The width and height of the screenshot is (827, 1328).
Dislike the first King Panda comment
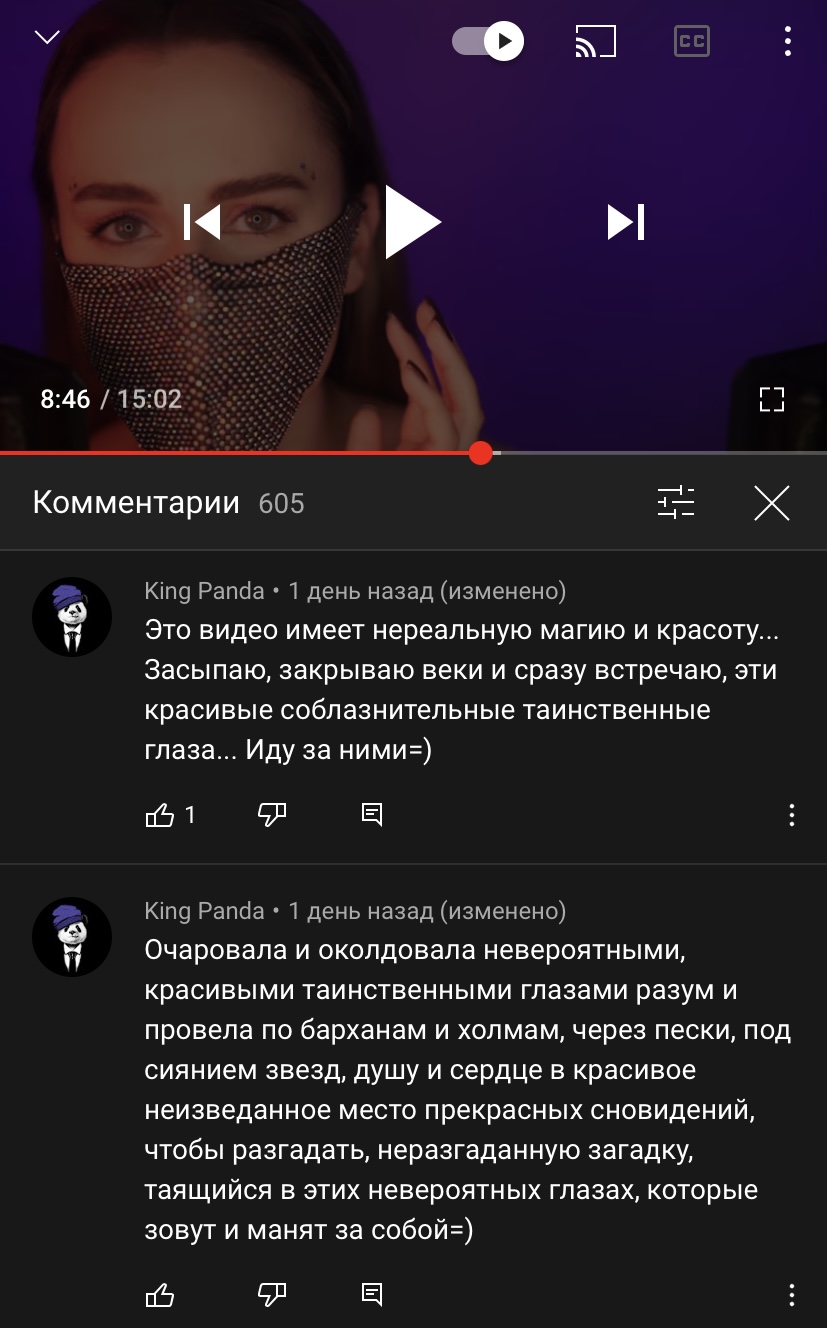[x=272, y=815]
